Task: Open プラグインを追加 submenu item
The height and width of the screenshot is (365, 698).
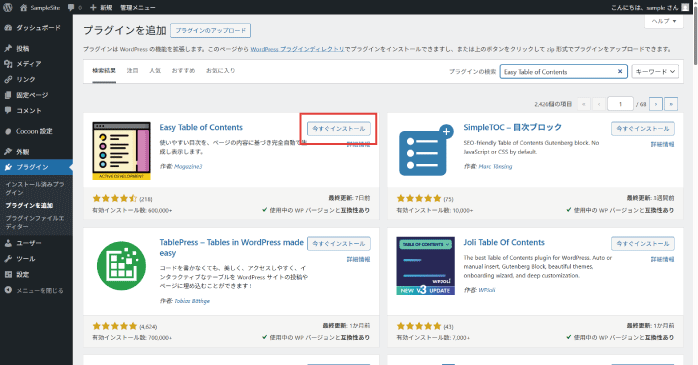Action: pos(29,206)
